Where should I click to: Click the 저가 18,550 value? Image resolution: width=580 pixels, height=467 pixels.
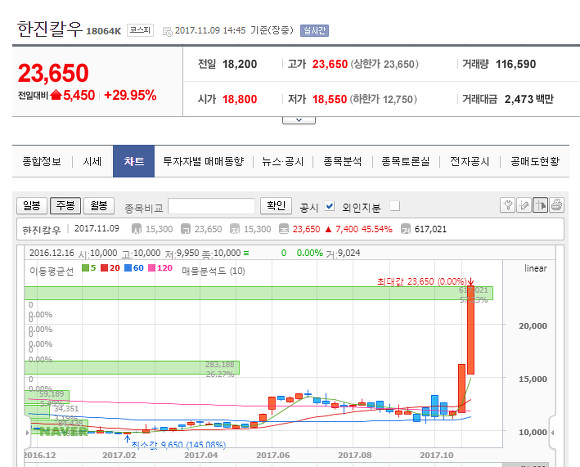pos(330,99)
